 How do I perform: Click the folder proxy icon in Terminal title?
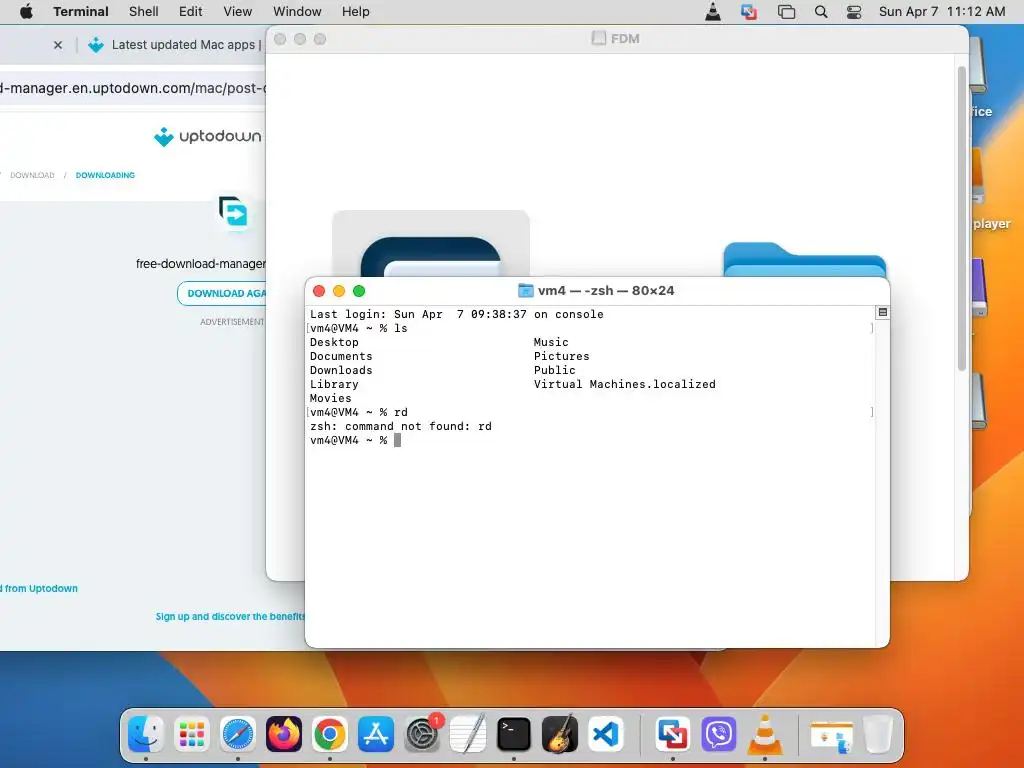click(x=526, y=291)
